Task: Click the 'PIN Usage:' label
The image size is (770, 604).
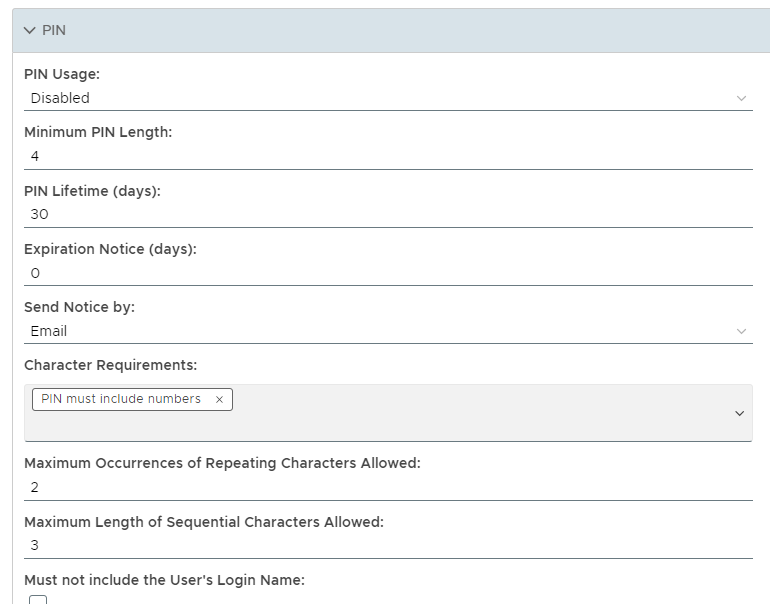Action: (x=62, y=74)
